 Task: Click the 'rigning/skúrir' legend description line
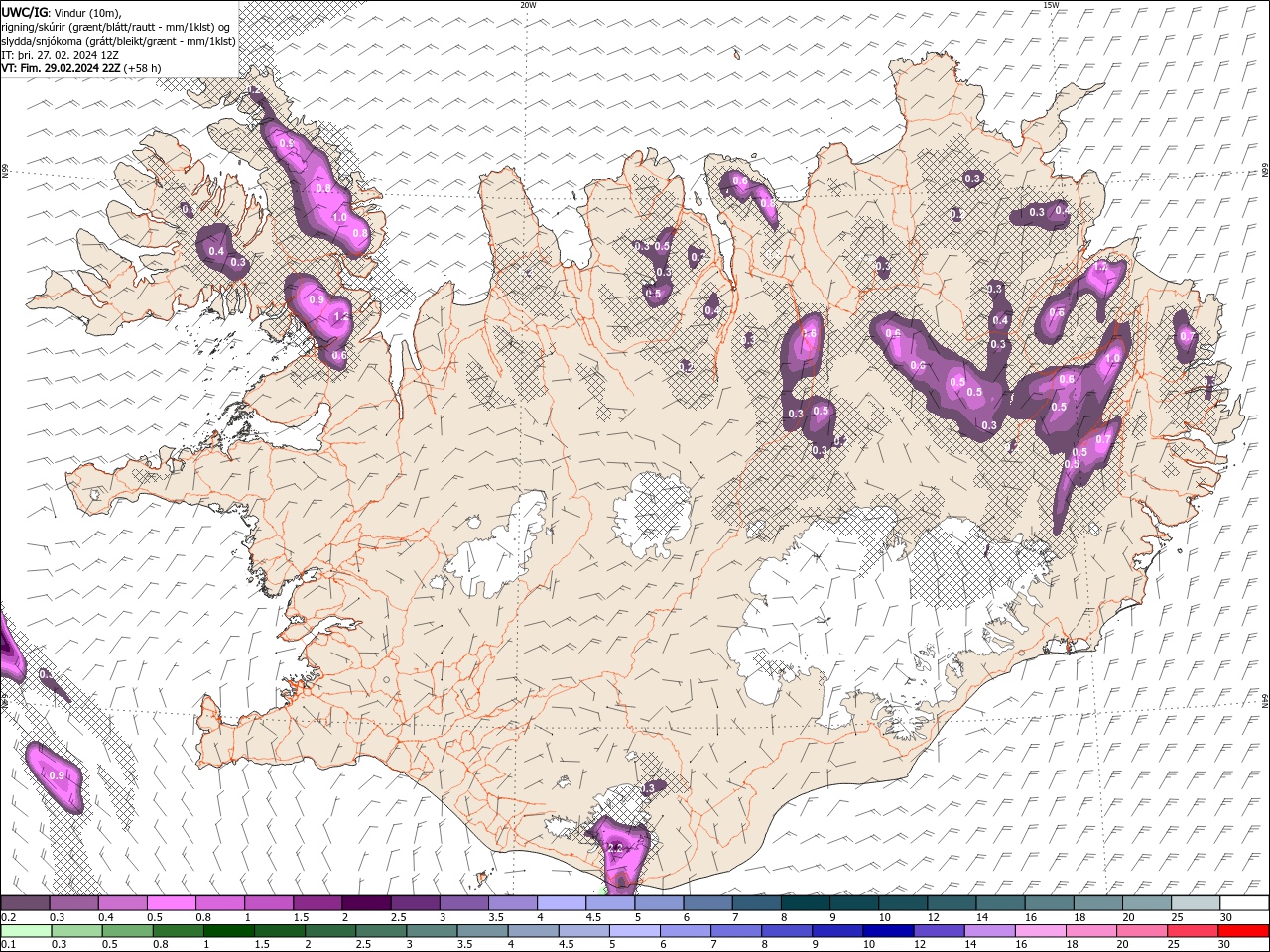click(x=114, y=27)
